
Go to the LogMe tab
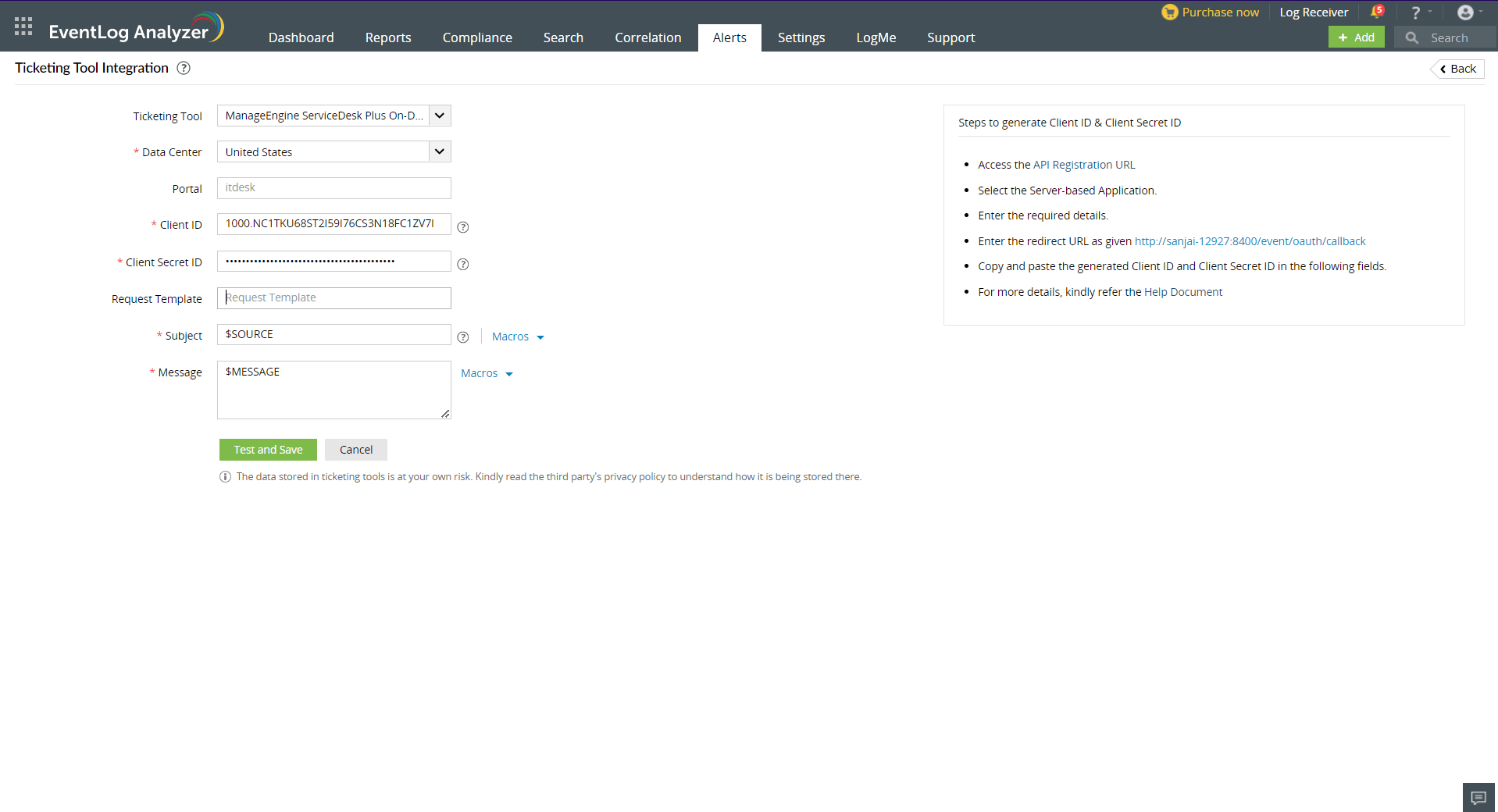(x=876, y=37)
